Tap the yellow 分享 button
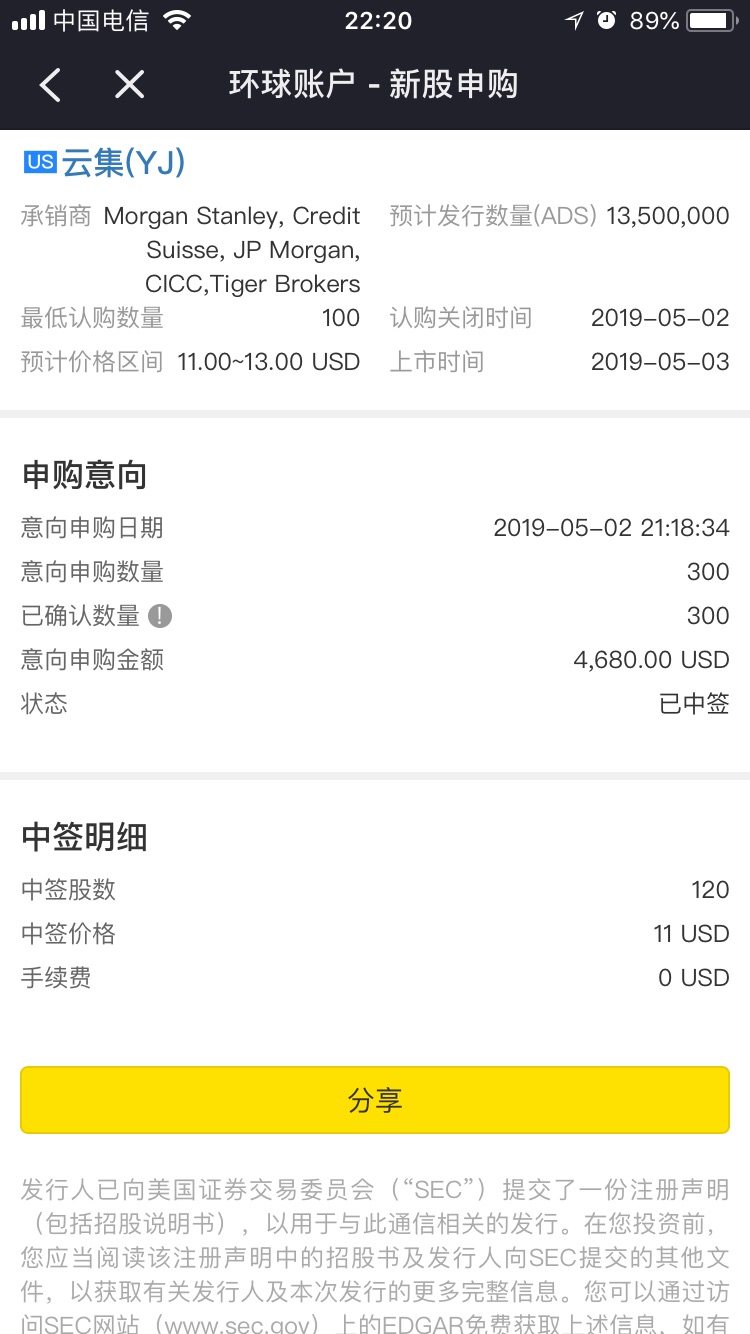This screenshot has width=750, height=1334. click(375, 1100)
